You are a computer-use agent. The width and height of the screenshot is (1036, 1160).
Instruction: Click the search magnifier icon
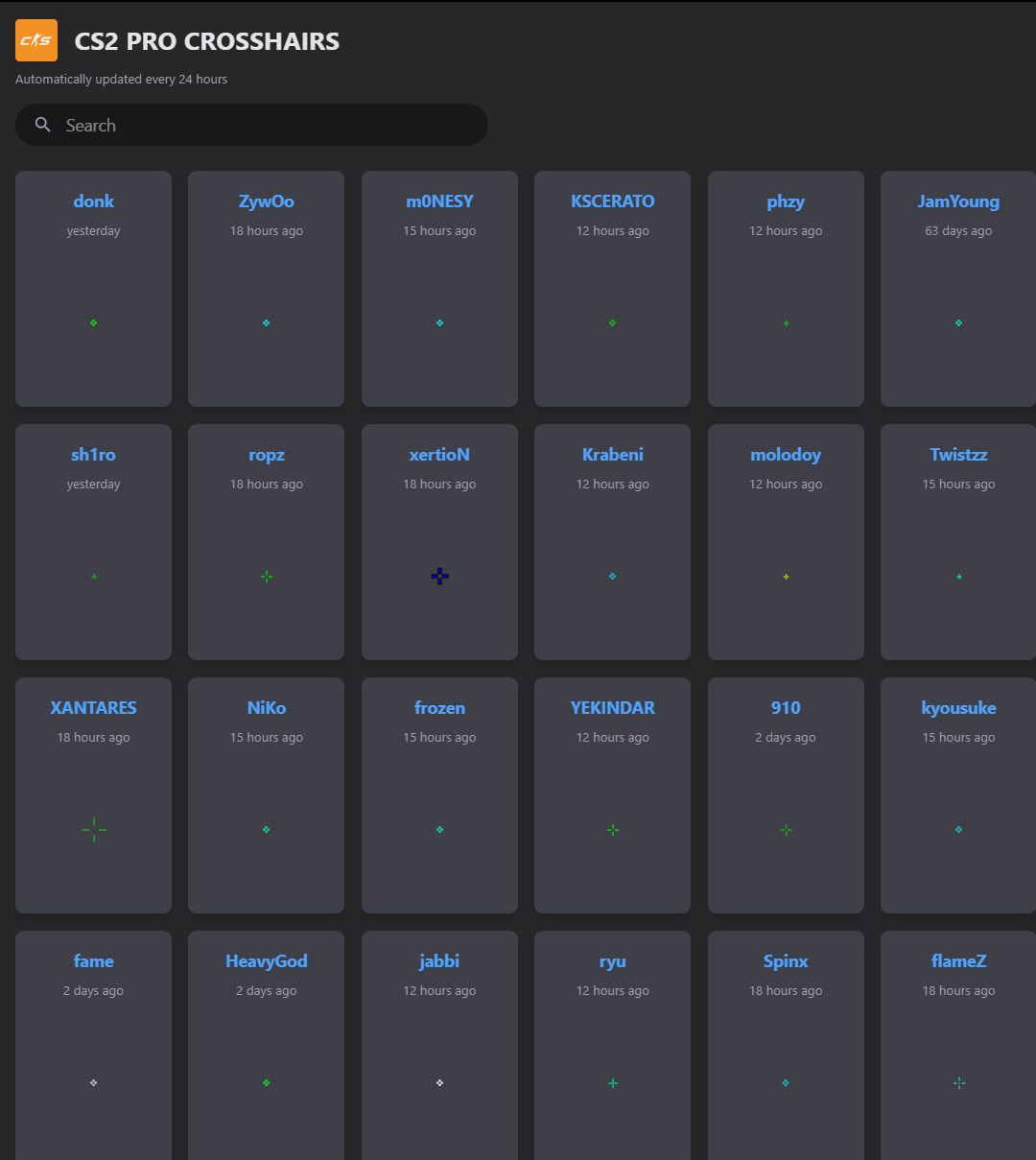coord(43,125)
